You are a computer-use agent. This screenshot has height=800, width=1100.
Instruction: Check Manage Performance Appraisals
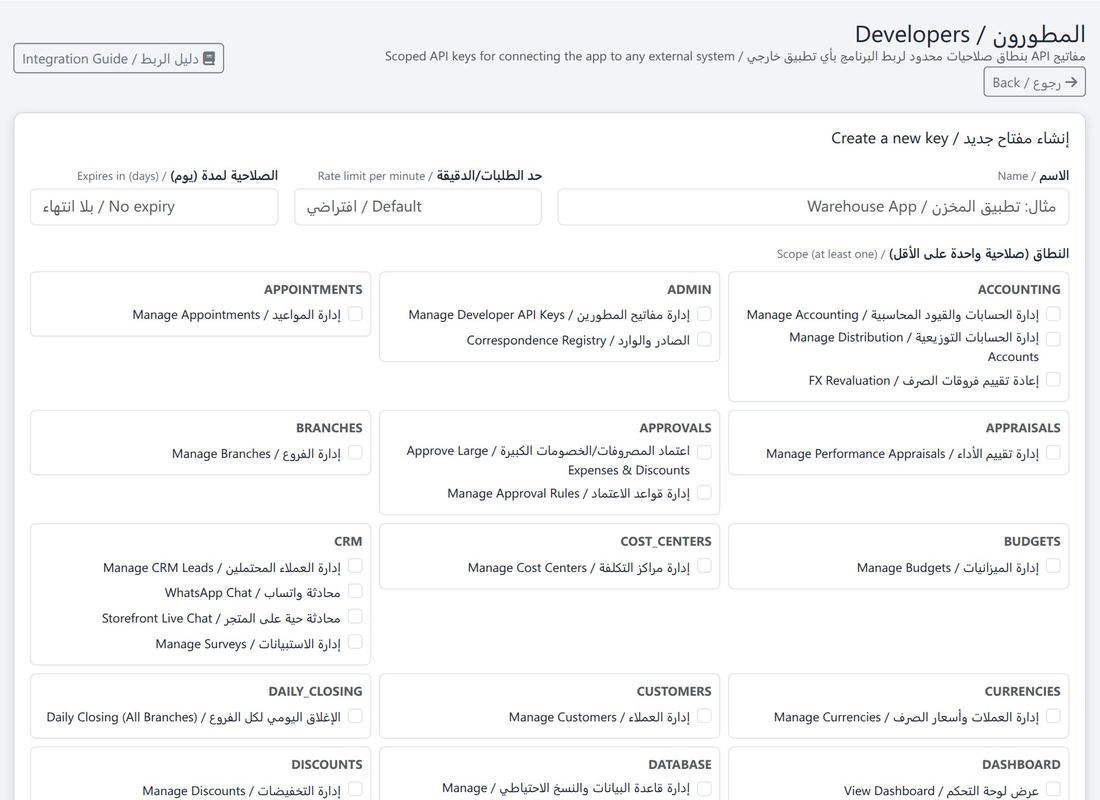(1053, 453)
